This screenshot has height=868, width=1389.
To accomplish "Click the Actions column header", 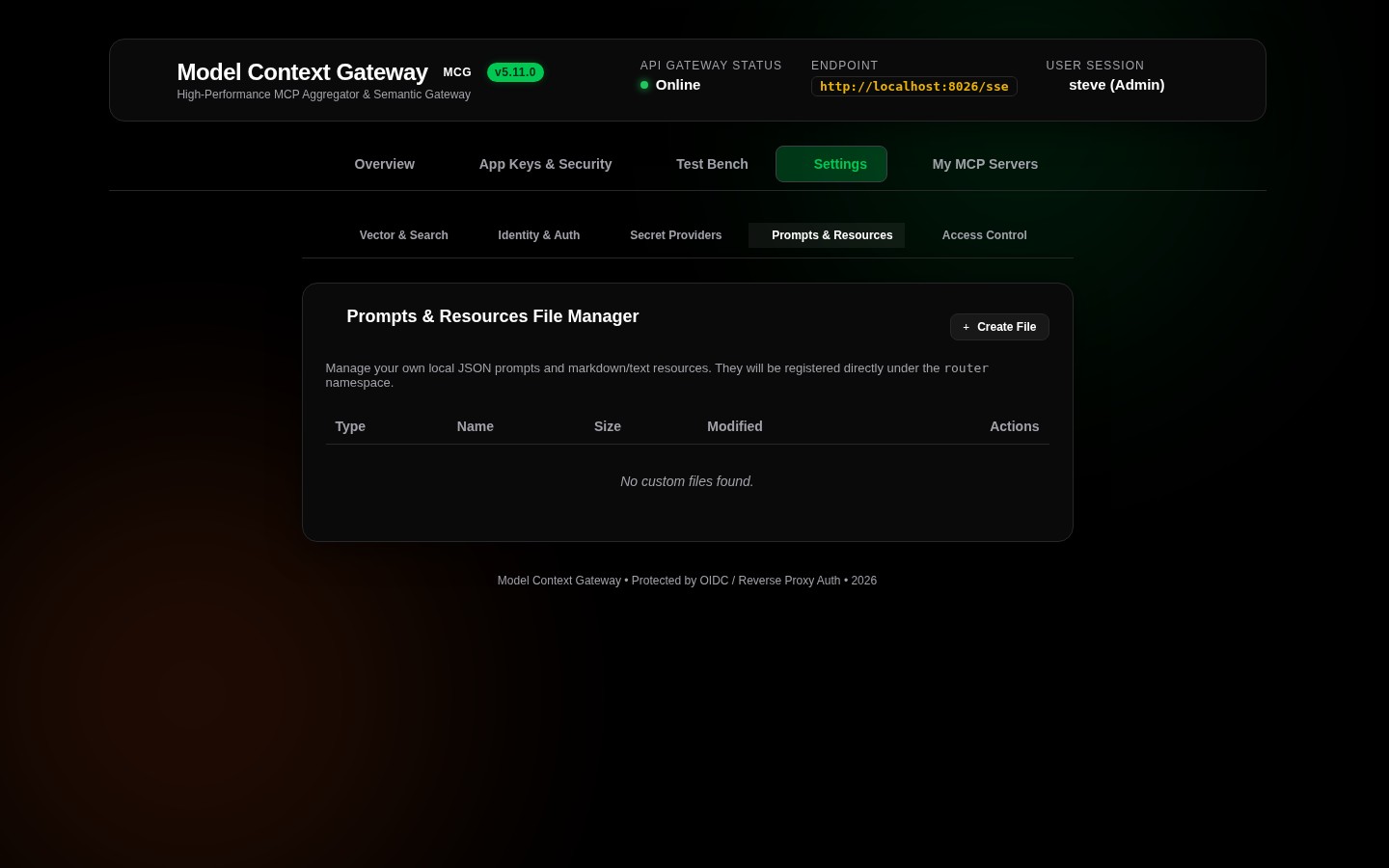I will tap(1015, 426).
